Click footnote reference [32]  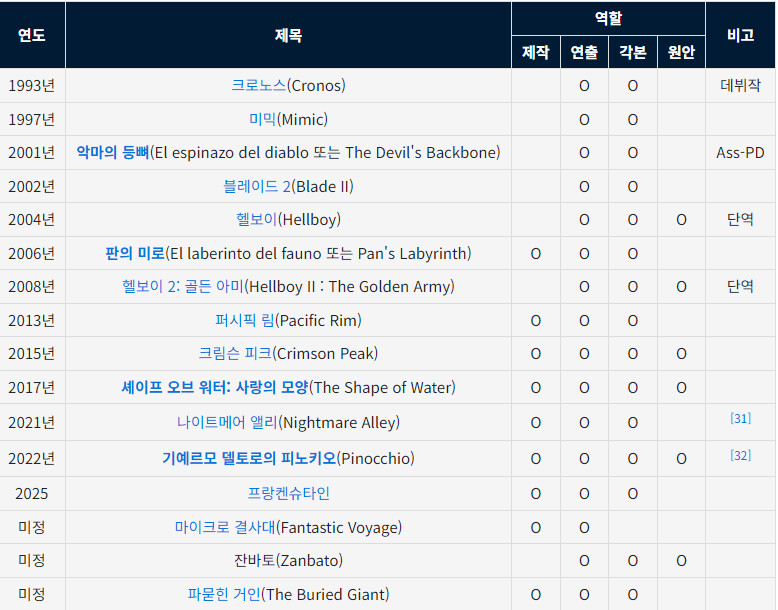(x=740, y=455)
